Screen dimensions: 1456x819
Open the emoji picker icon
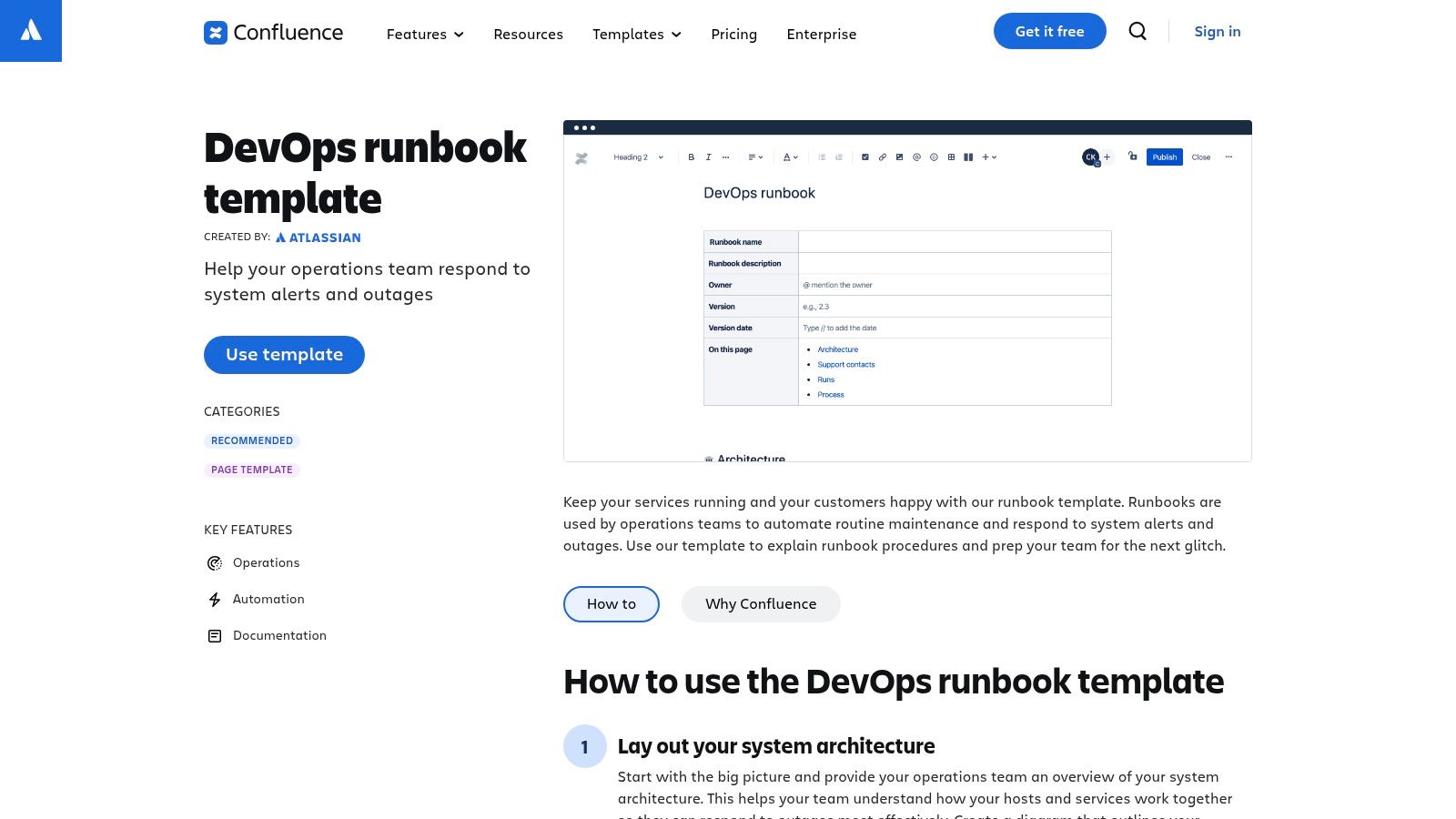point(934,157)
